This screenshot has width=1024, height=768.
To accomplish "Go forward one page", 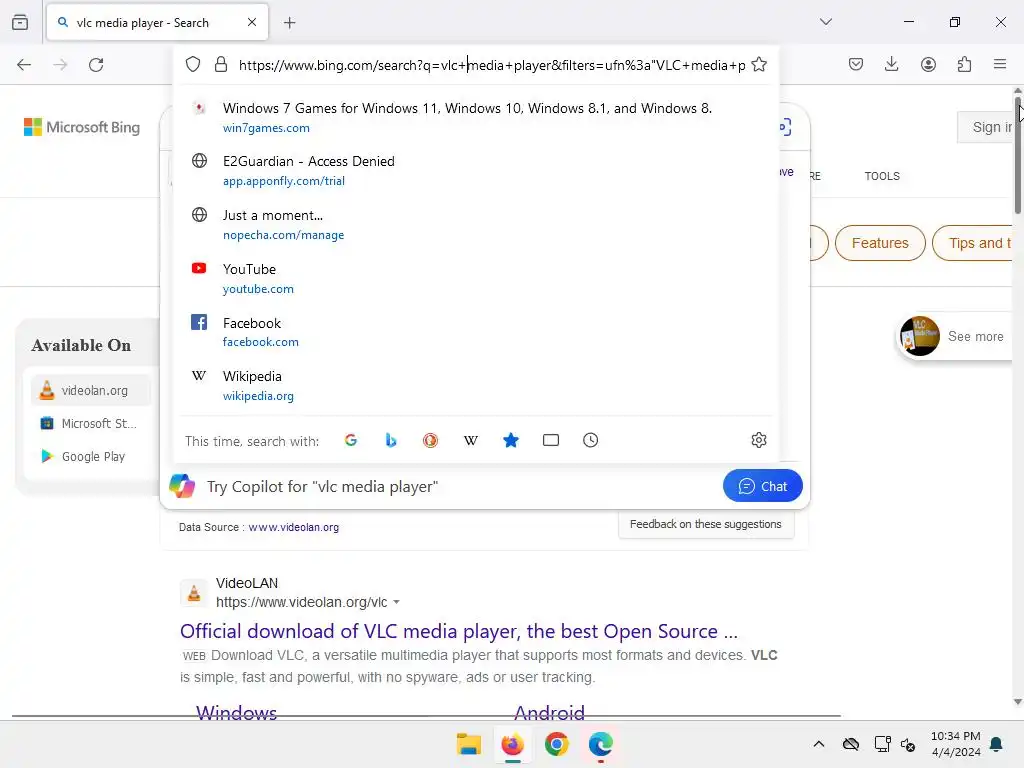I will [60, 65].
